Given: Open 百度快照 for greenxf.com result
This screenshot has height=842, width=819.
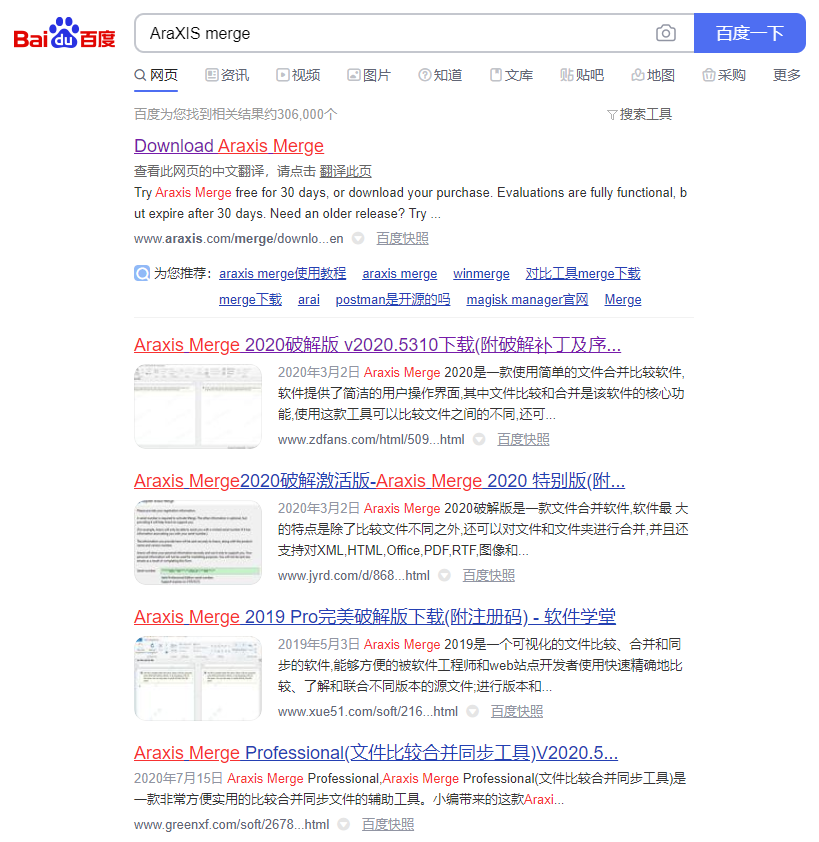Looking at the screenshot, I should [388, 825].
